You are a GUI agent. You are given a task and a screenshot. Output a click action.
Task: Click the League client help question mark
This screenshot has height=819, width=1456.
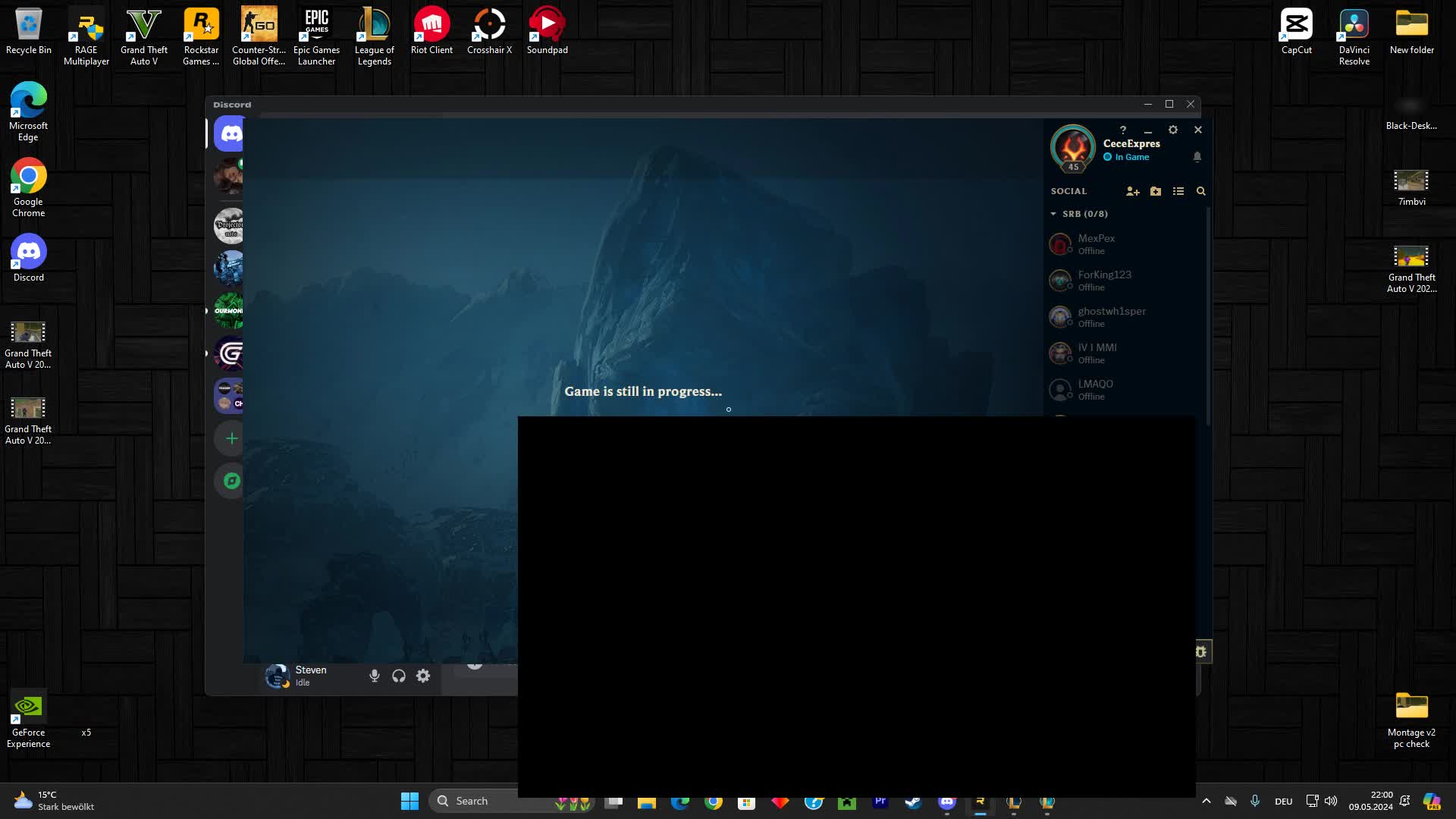[x=1123, y=130]
